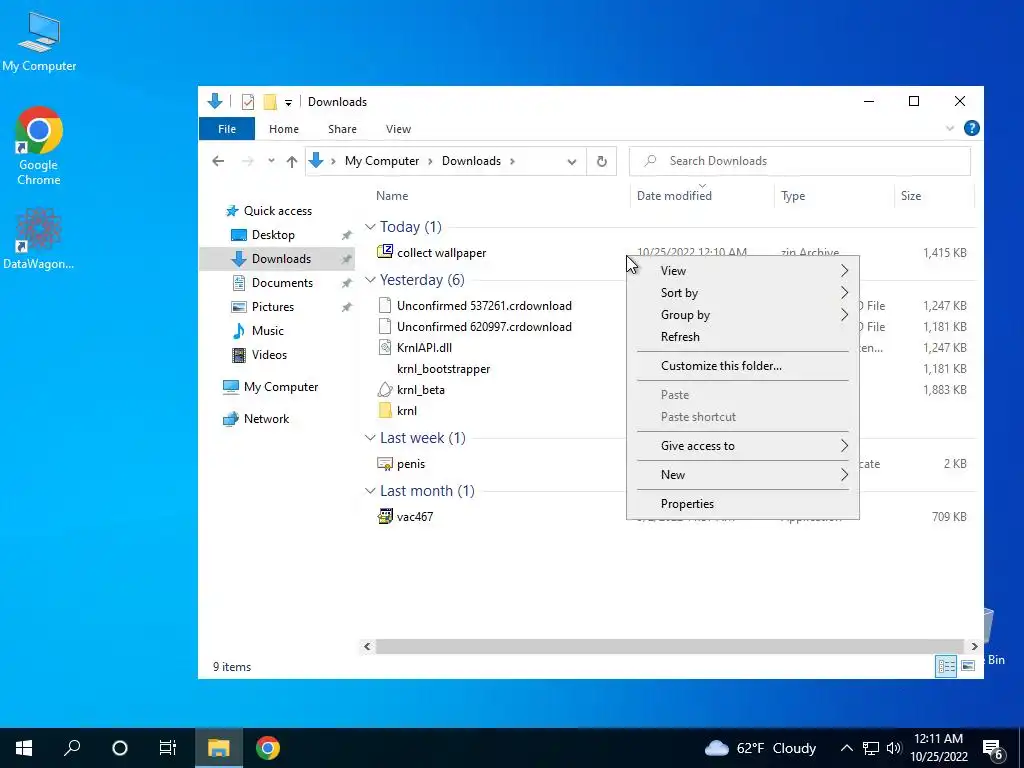Select the vac467 application file
The height and width of the screenshot is (768, 1024).
tap(415, 517)
